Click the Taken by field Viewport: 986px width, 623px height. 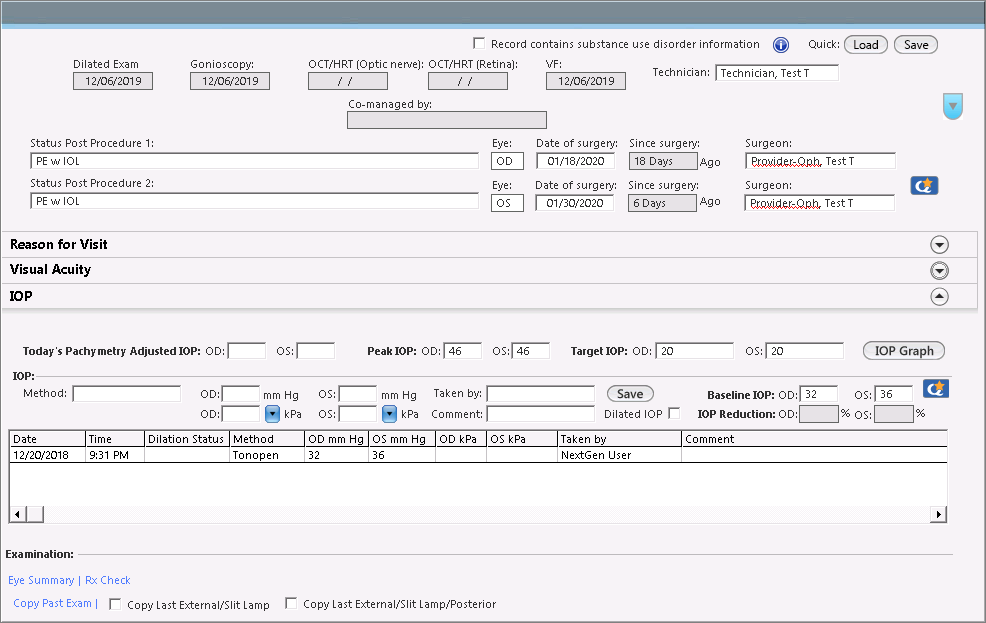[x=541, y=394]
